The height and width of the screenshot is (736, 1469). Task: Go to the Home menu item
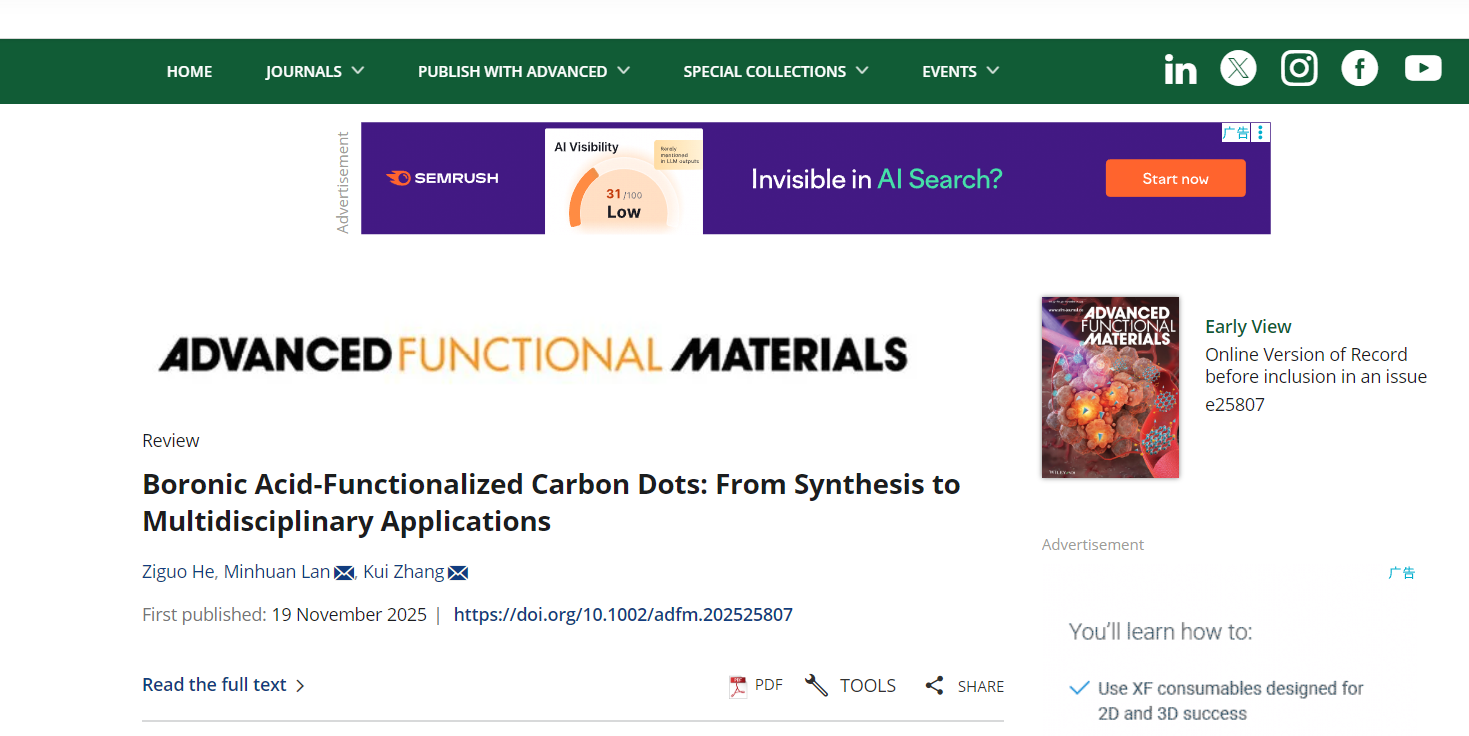(x=189, y=71)
